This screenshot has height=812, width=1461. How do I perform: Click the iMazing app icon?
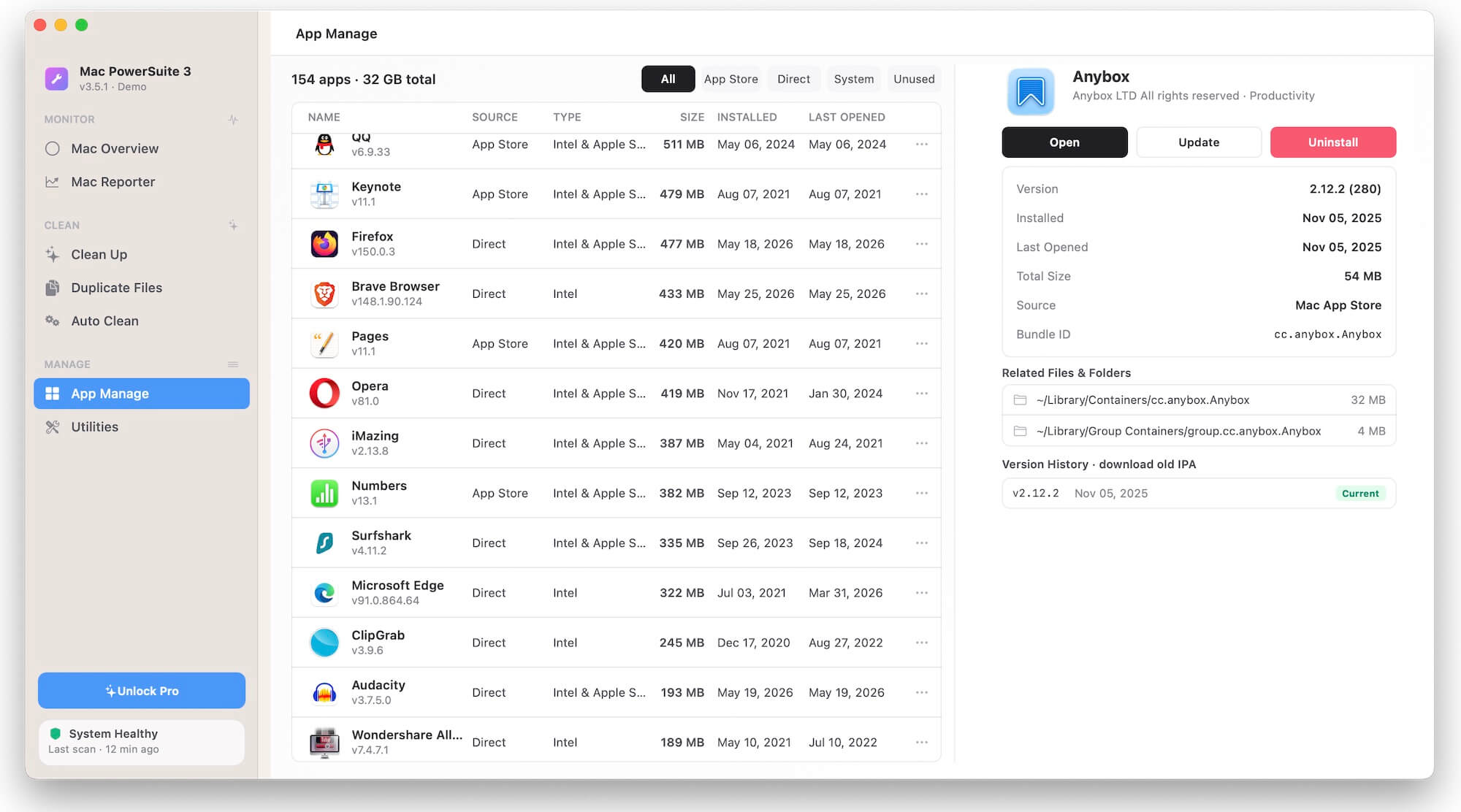pos(324,443)
